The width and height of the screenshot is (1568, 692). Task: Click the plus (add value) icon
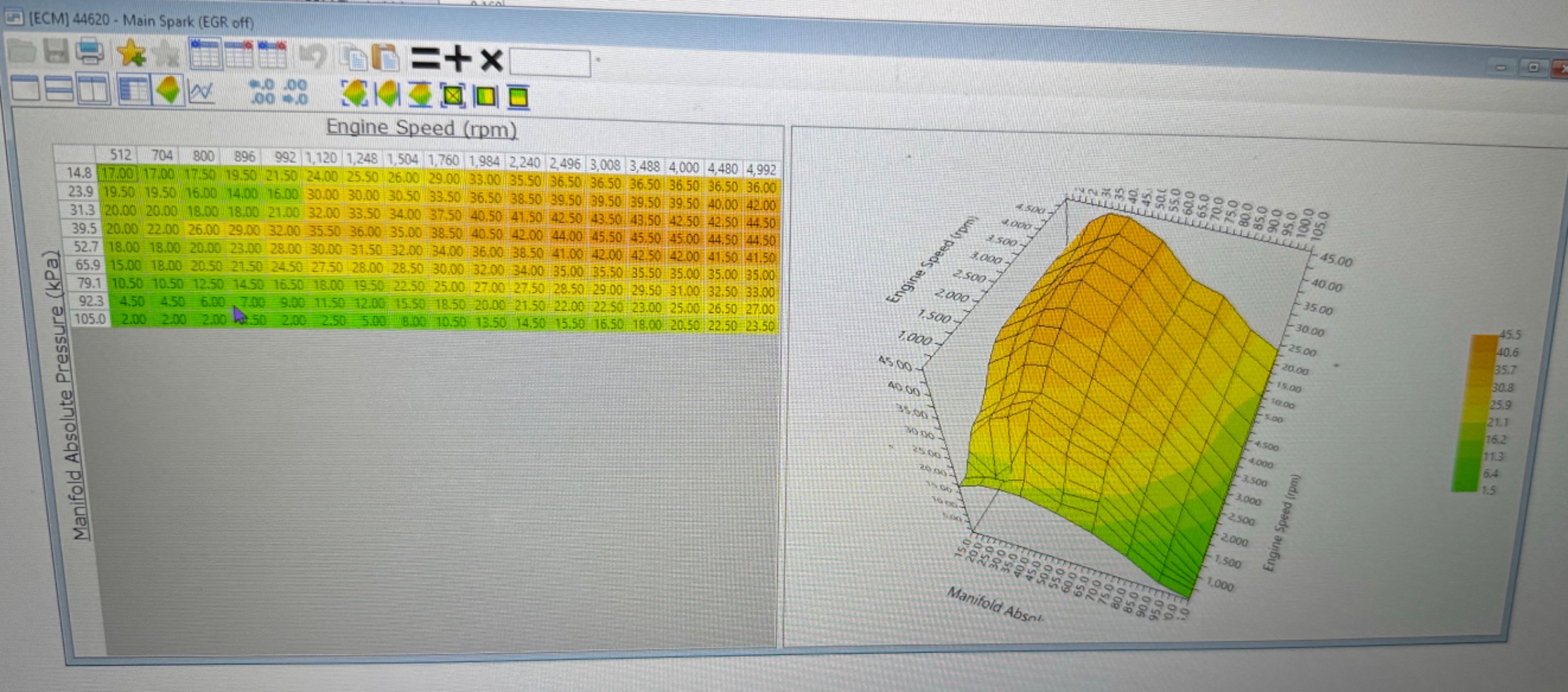coord(458,59)
